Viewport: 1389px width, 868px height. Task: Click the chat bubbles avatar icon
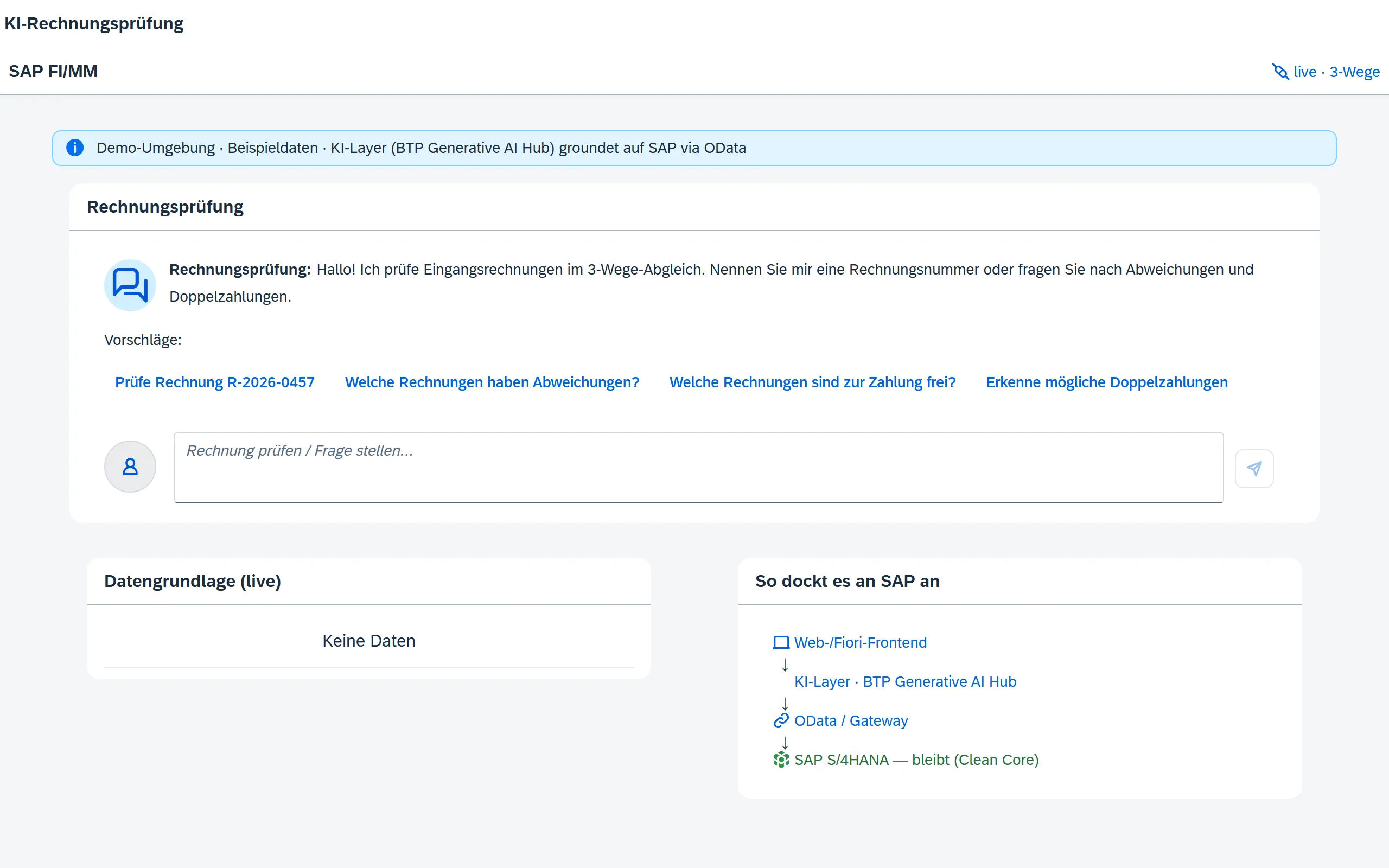(130, 285)
